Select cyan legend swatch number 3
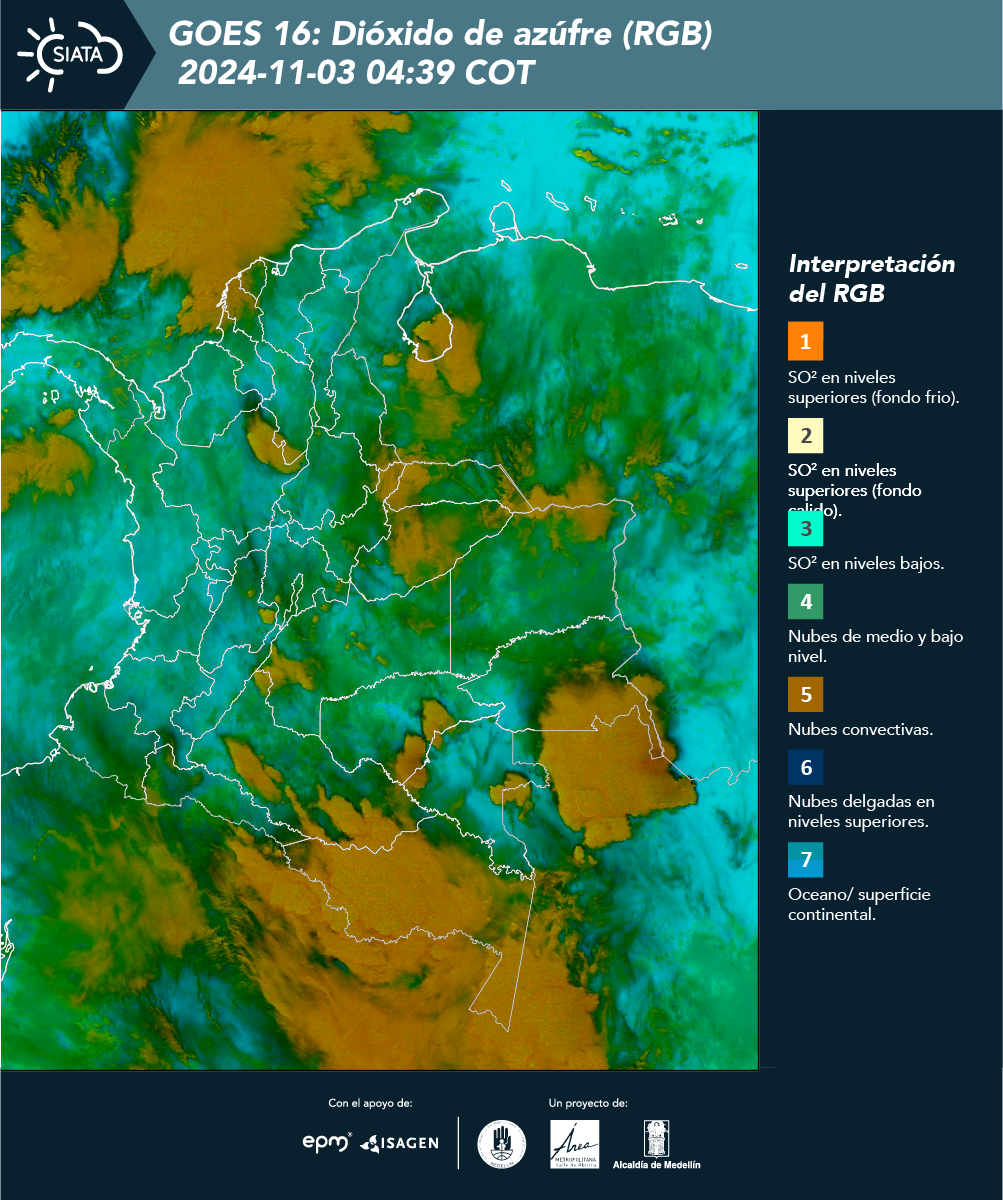The width and height of the screenshot is (1003, 1200). click(805, 527)
